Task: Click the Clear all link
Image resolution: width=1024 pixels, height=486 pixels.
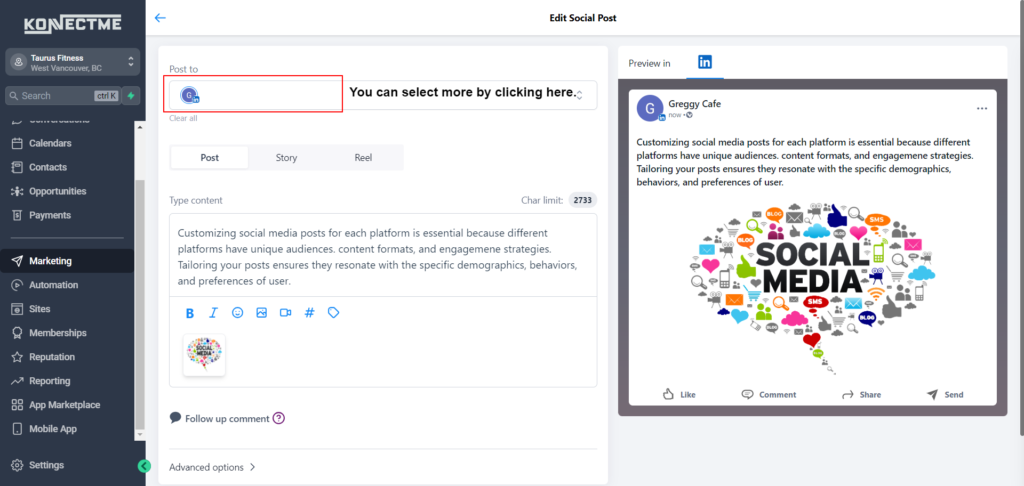Action: click(183, 118)
